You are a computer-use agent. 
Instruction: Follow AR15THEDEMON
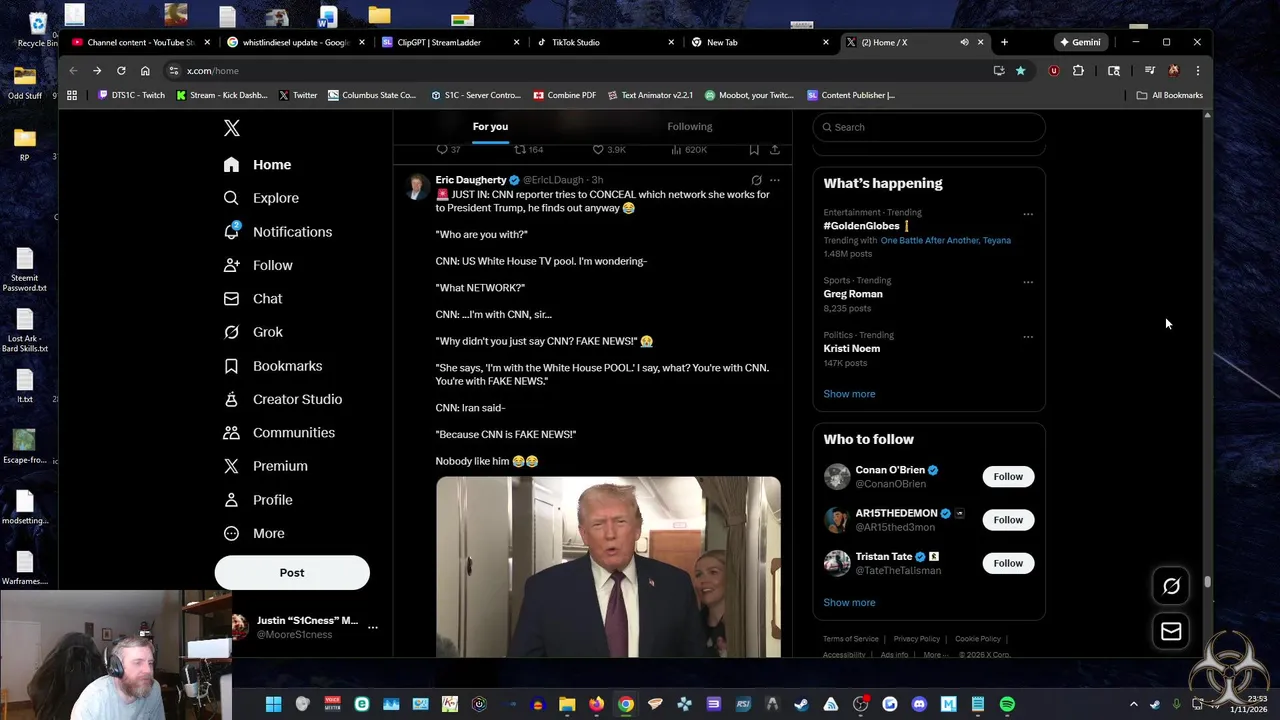(1008, 520)
